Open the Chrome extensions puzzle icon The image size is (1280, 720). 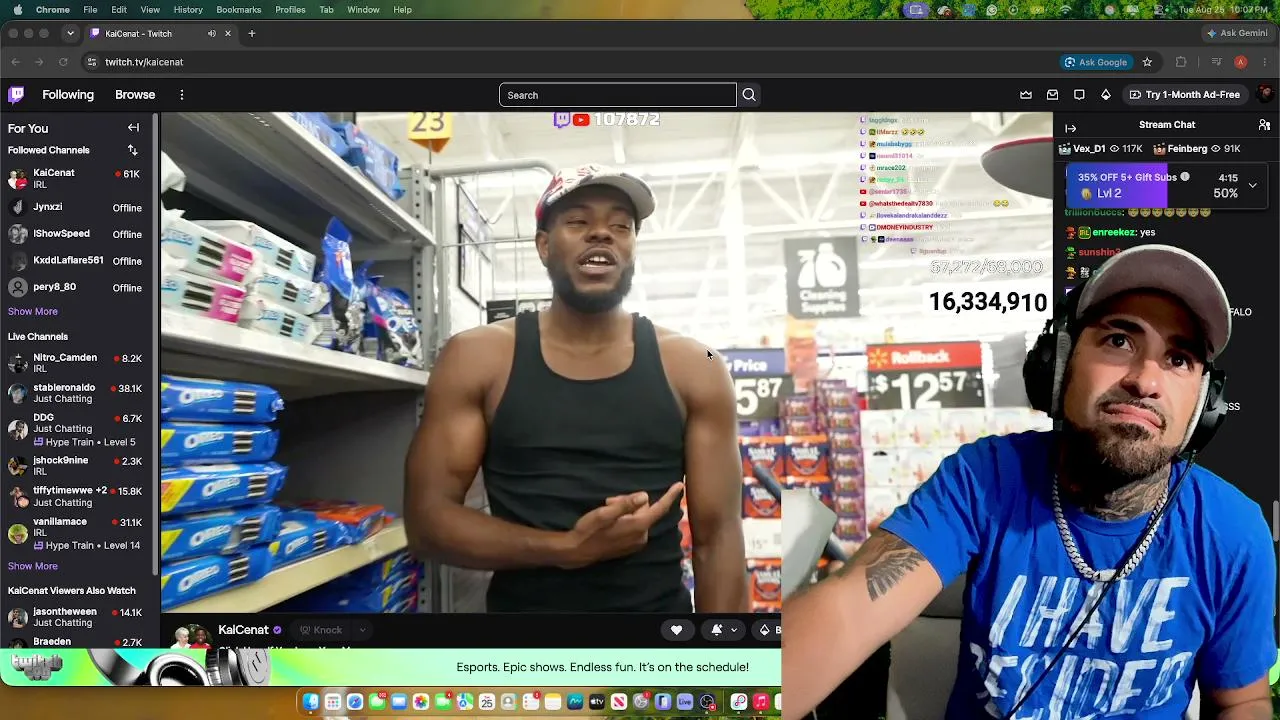tap(1181, 62)
